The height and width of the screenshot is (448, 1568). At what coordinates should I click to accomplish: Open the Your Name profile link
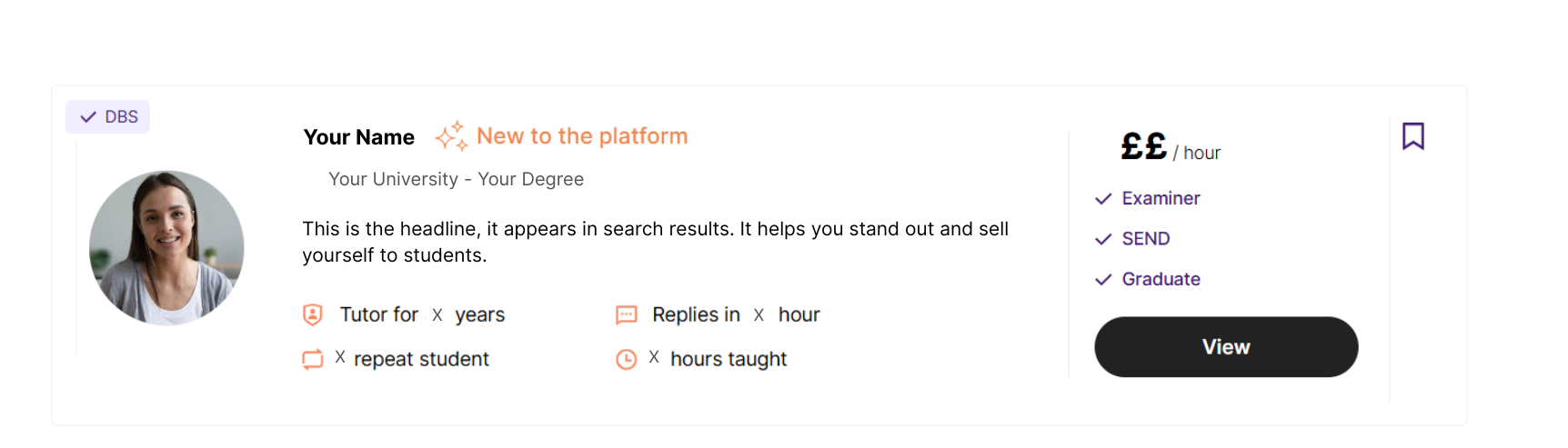point(358,137)
